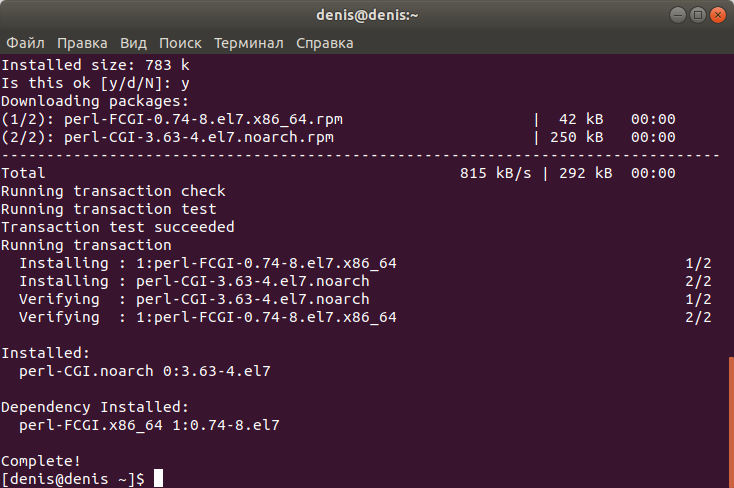Open the Вид menu
The image size is (734, 488).
133,43
